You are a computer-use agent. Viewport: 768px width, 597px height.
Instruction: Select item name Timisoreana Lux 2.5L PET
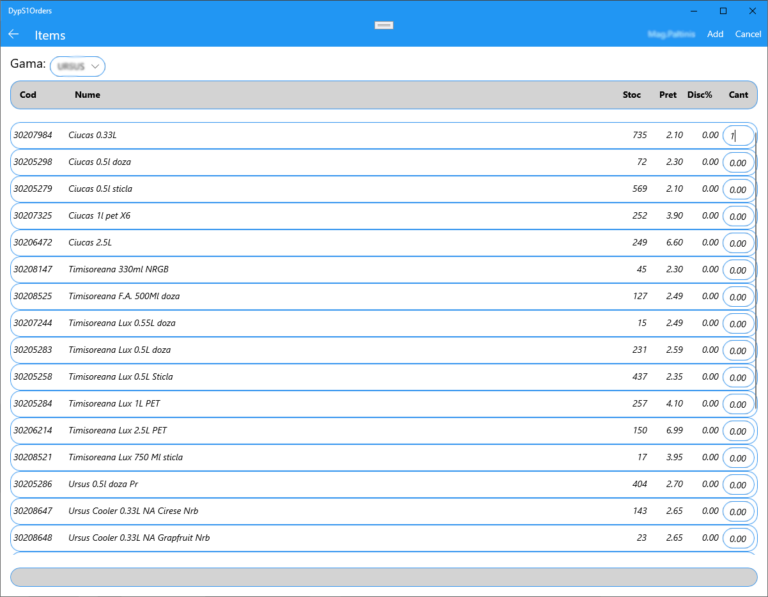(x=118, y=430)
